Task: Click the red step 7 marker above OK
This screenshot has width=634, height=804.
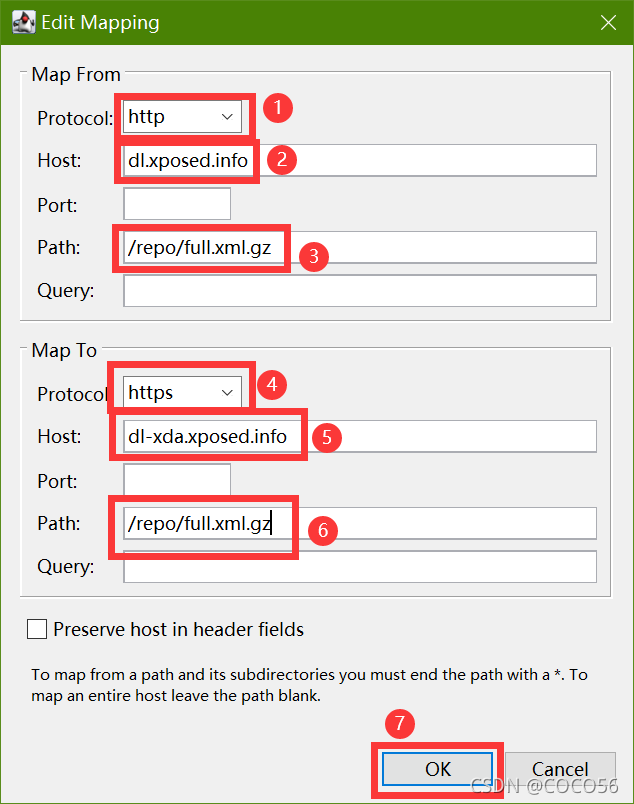Action: (x=400, y=723)
